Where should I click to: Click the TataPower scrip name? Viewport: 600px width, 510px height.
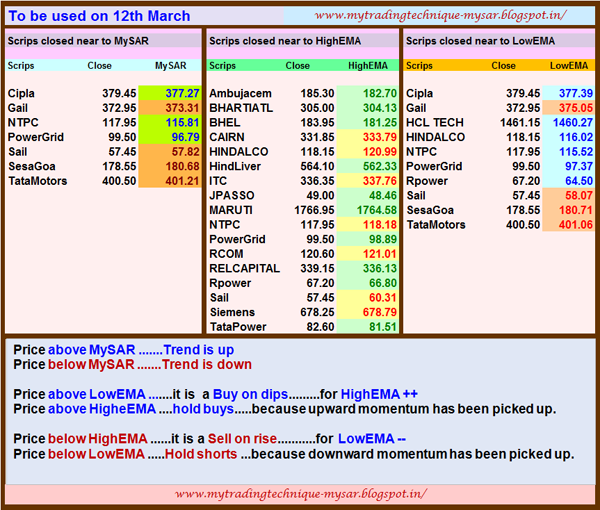point(238,327)
